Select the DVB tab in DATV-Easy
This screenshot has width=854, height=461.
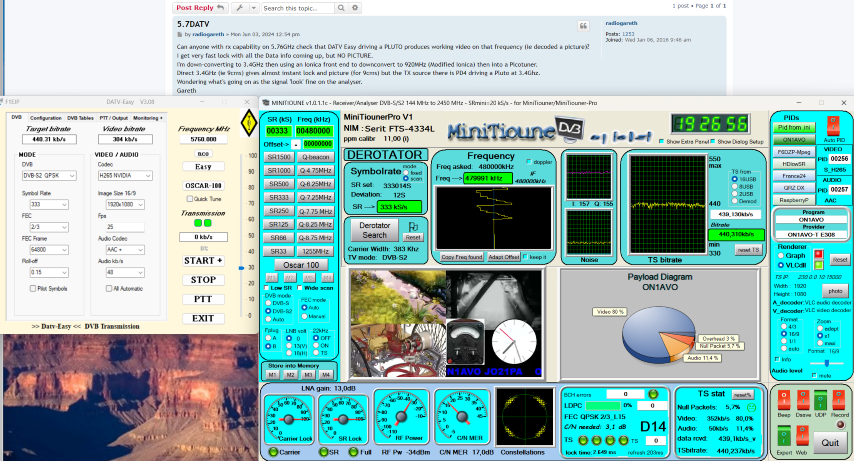click(x=16, y=117)
